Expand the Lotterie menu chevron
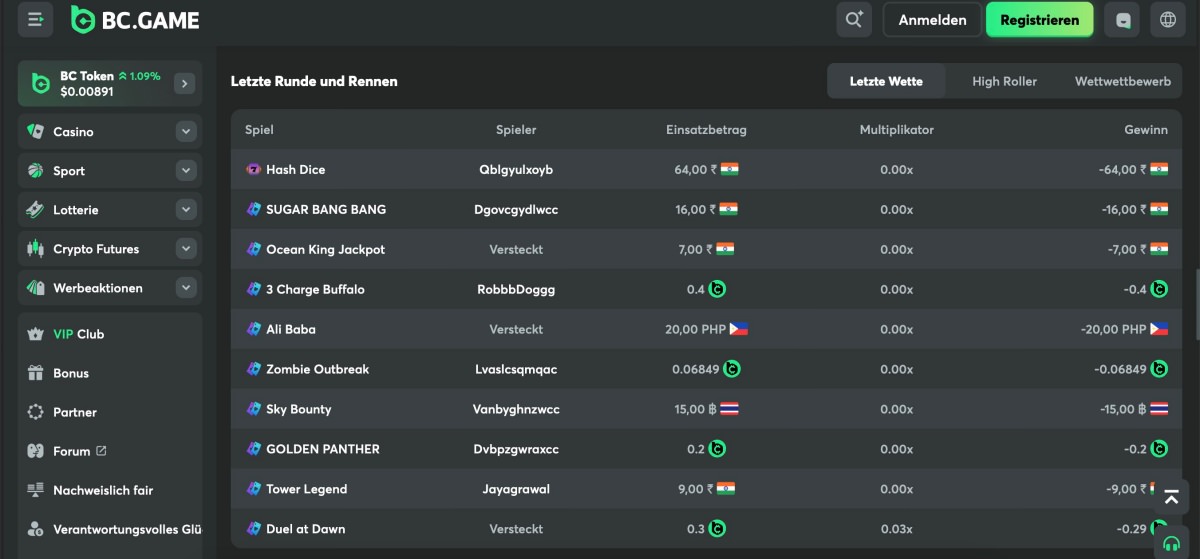1200x559 pixels. pos(186,210)
